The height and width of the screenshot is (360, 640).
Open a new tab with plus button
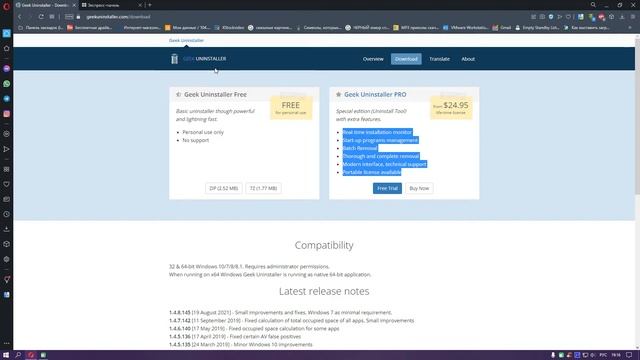[x=150, y=5]
